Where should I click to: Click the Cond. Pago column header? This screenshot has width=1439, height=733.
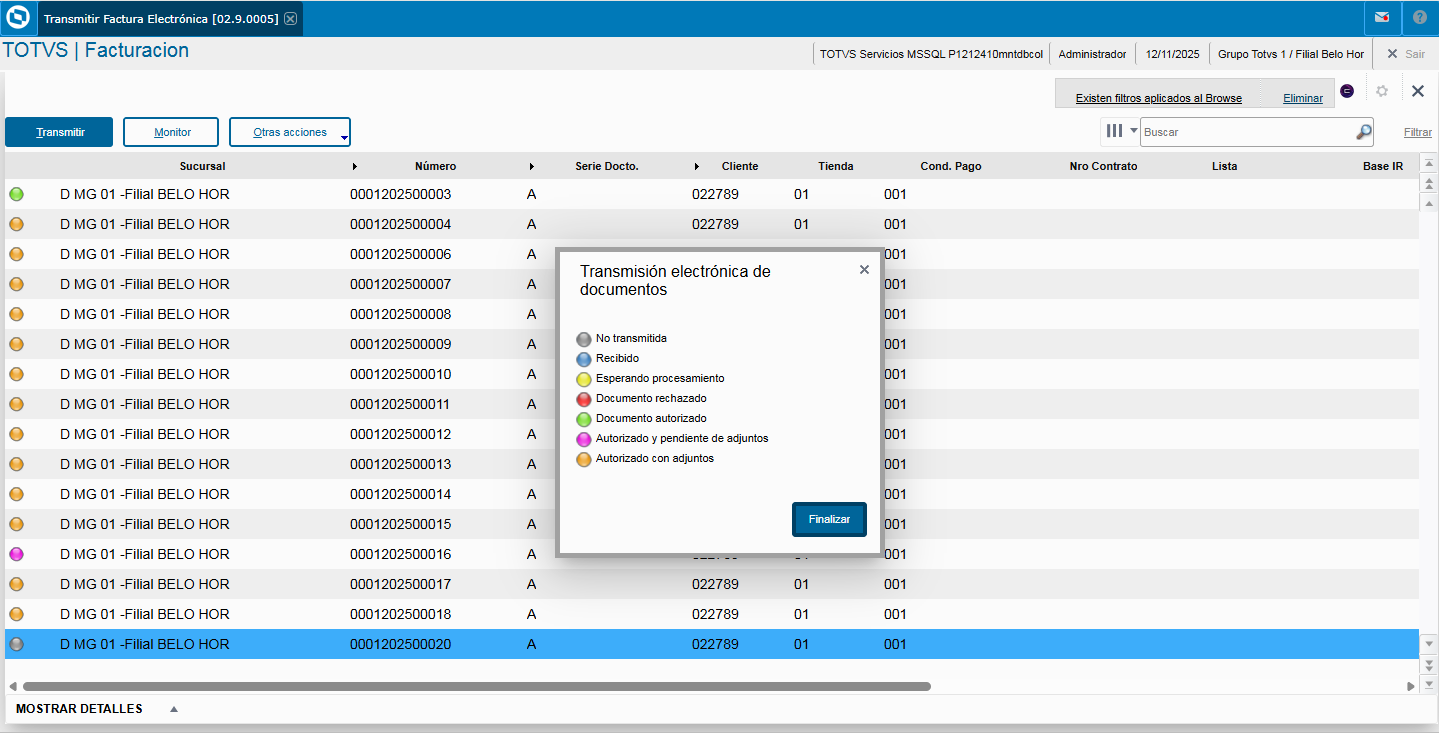pyautogui.click(x=951, y=166)
